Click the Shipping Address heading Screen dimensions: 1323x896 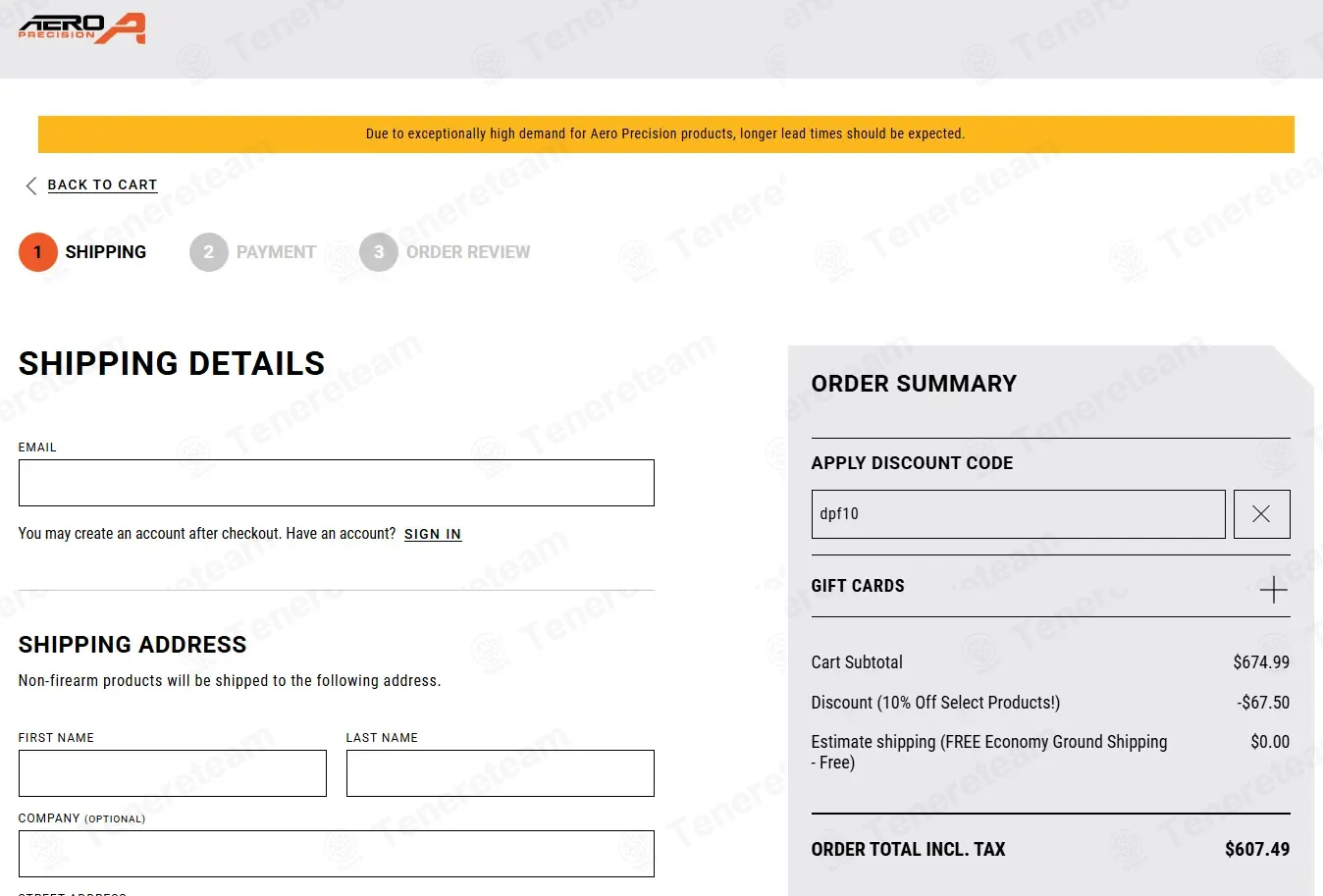[x=132, y=645]
